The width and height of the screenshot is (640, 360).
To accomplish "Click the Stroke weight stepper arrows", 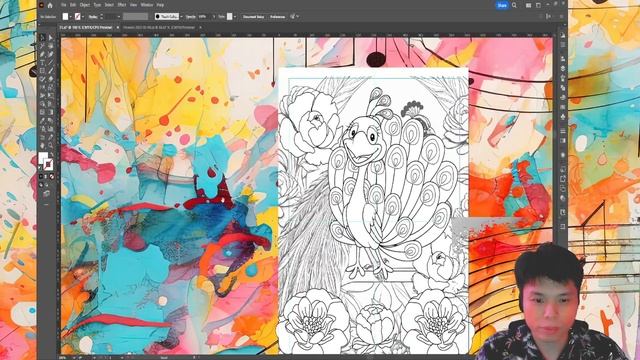I will coord(101,17).
